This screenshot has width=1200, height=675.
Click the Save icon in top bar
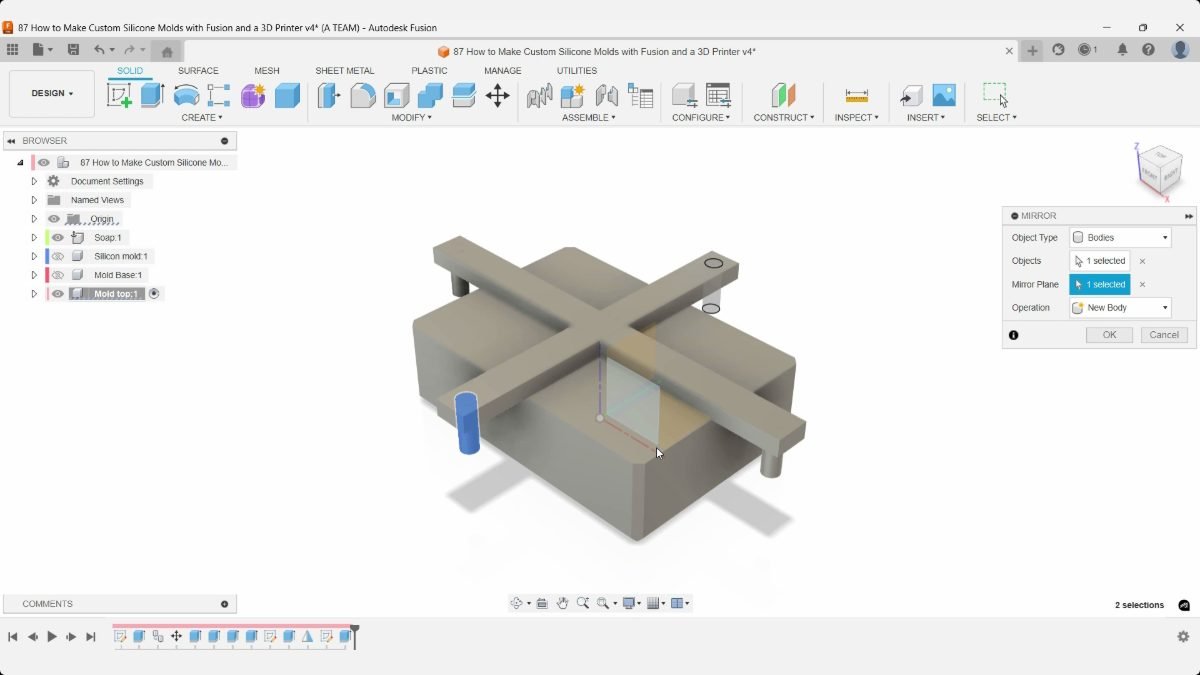[73, 50]
